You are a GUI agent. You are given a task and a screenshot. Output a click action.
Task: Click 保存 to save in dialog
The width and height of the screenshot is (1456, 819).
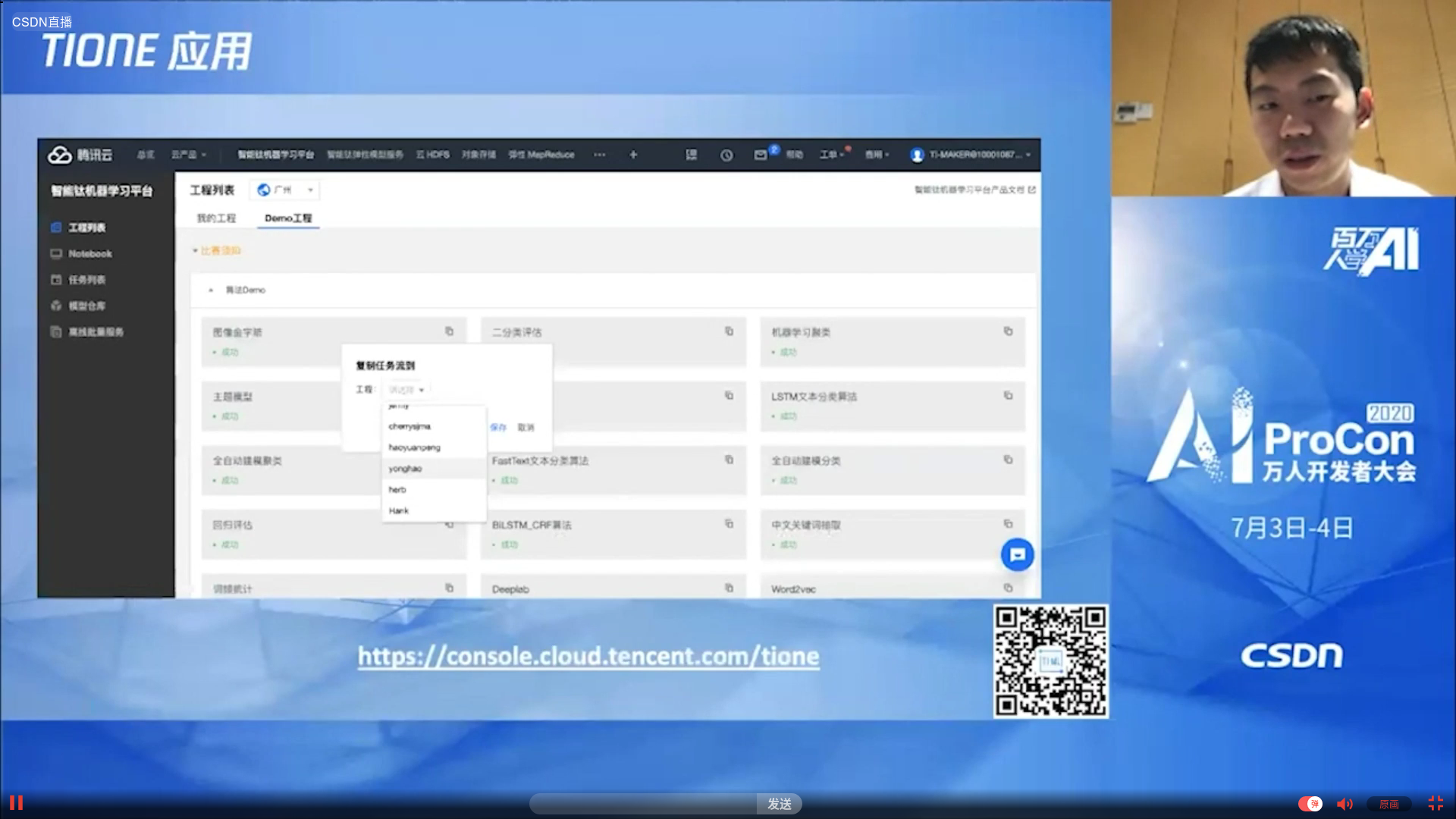pyautogui.click(x=498, y=428)
